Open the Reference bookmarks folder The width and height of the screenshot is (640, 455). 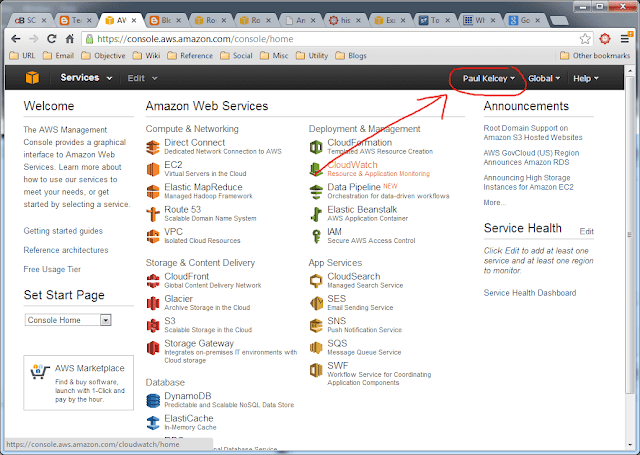190,55
